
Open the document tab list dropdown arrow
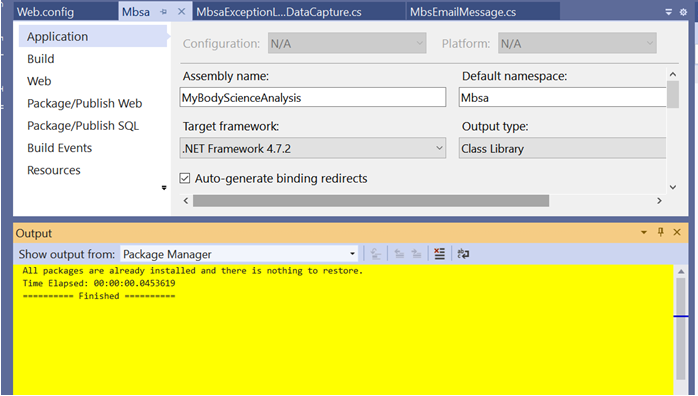[668, 12]
